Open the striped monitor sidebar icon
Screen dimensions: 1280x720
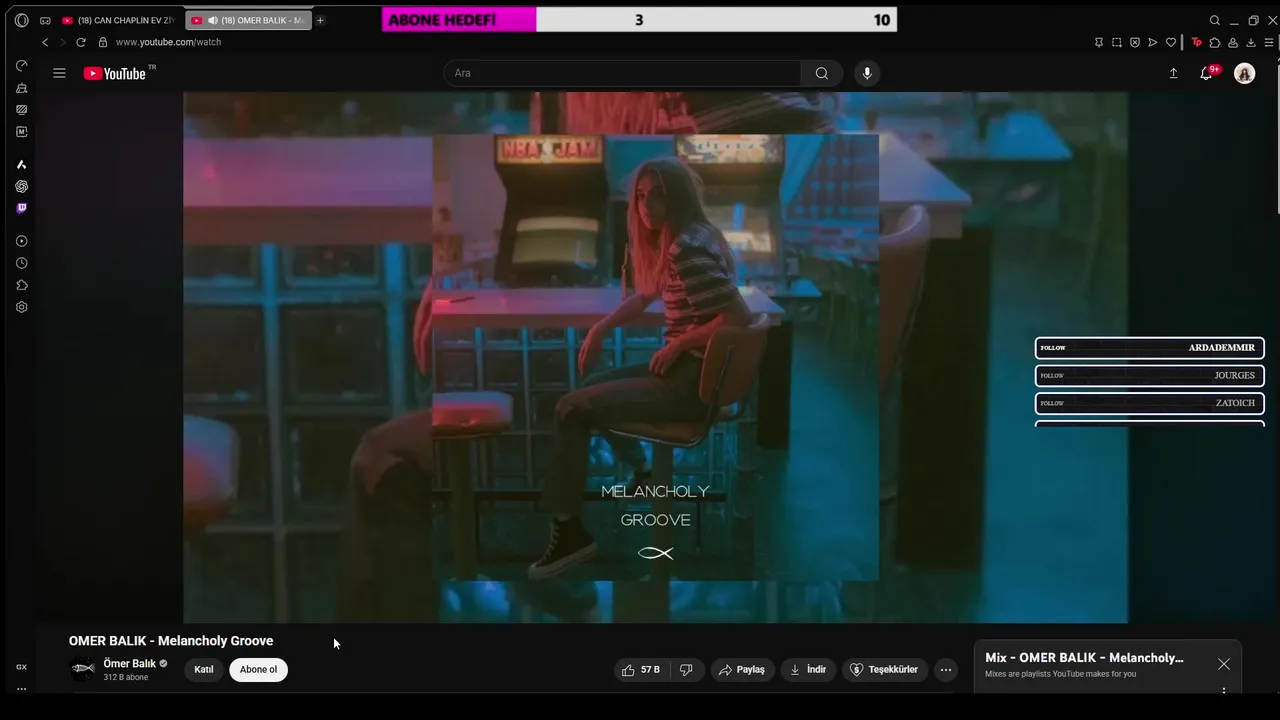coord(21,110)
